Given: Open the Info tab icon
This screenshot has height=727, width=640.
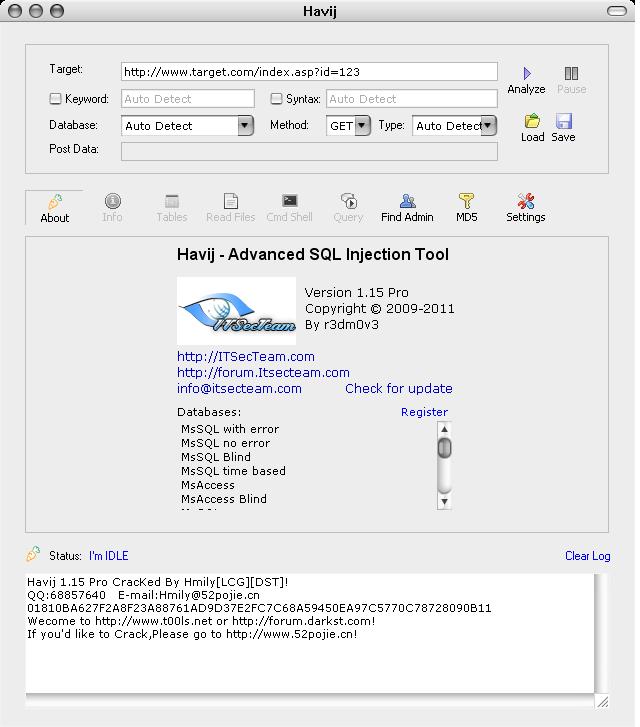Looking at the screenshot, I should pyautogui.click(x=112, y=201).
